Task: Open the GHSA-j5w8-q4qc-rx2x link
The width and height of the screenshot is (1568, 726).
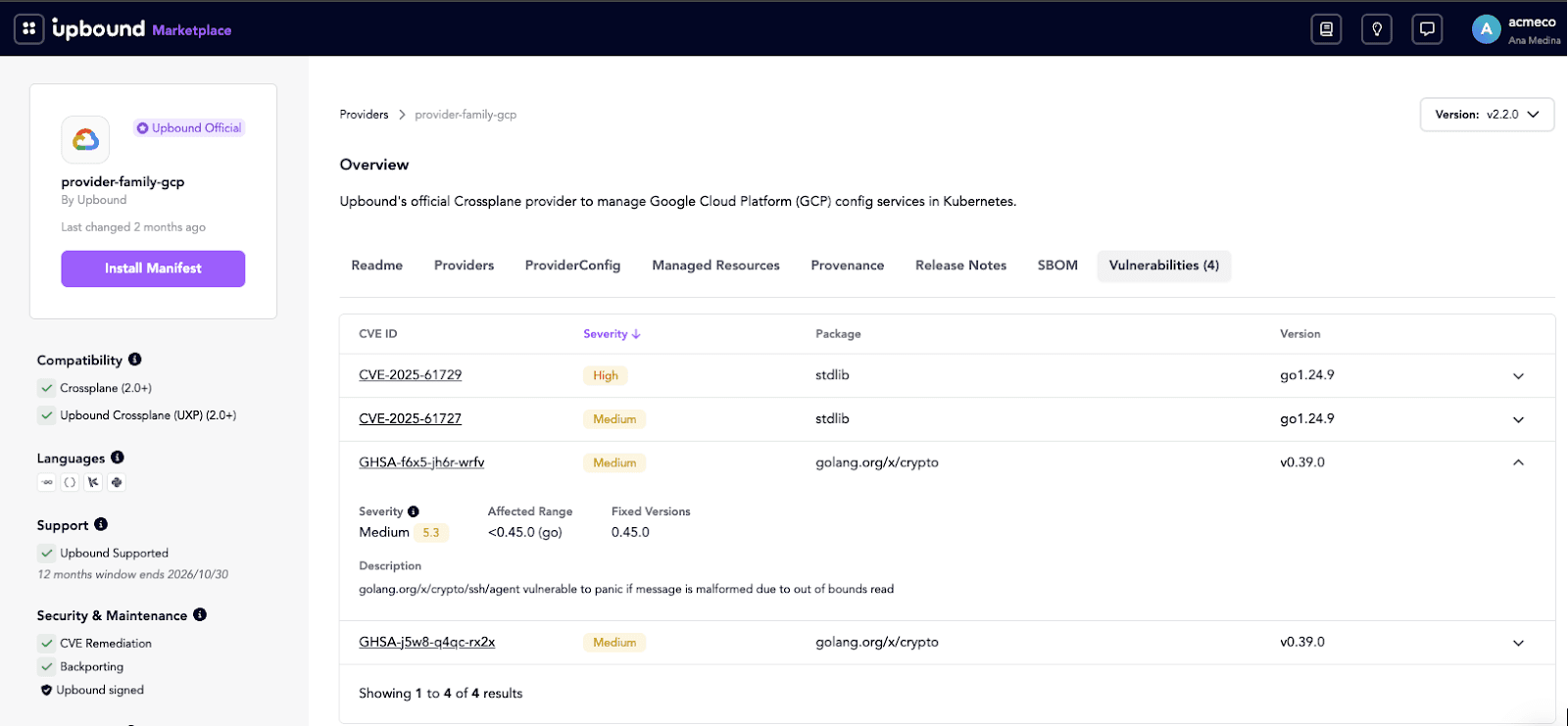Action: (426, 643)
